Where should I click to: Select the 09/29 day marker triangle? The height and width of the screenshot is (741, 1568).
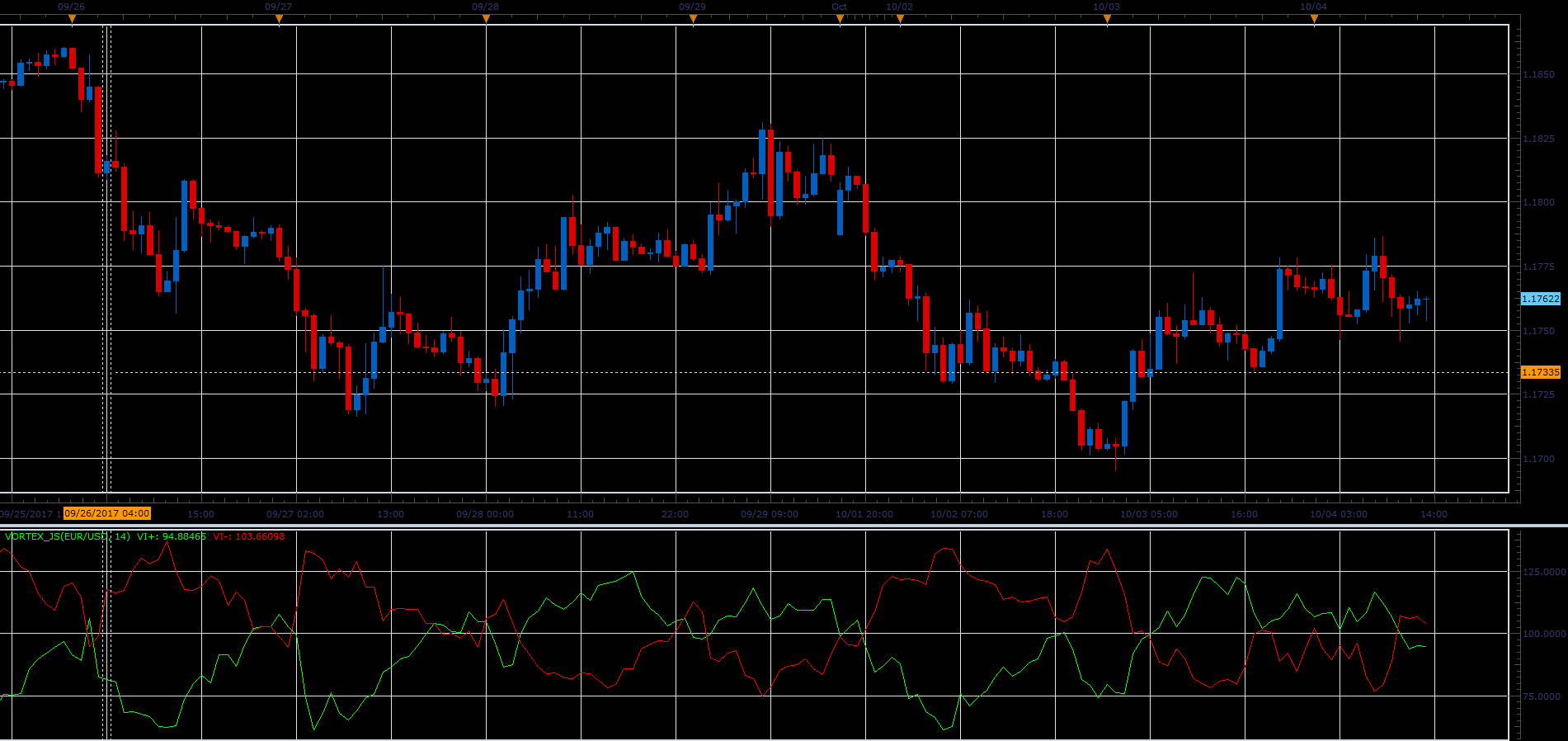693,18
